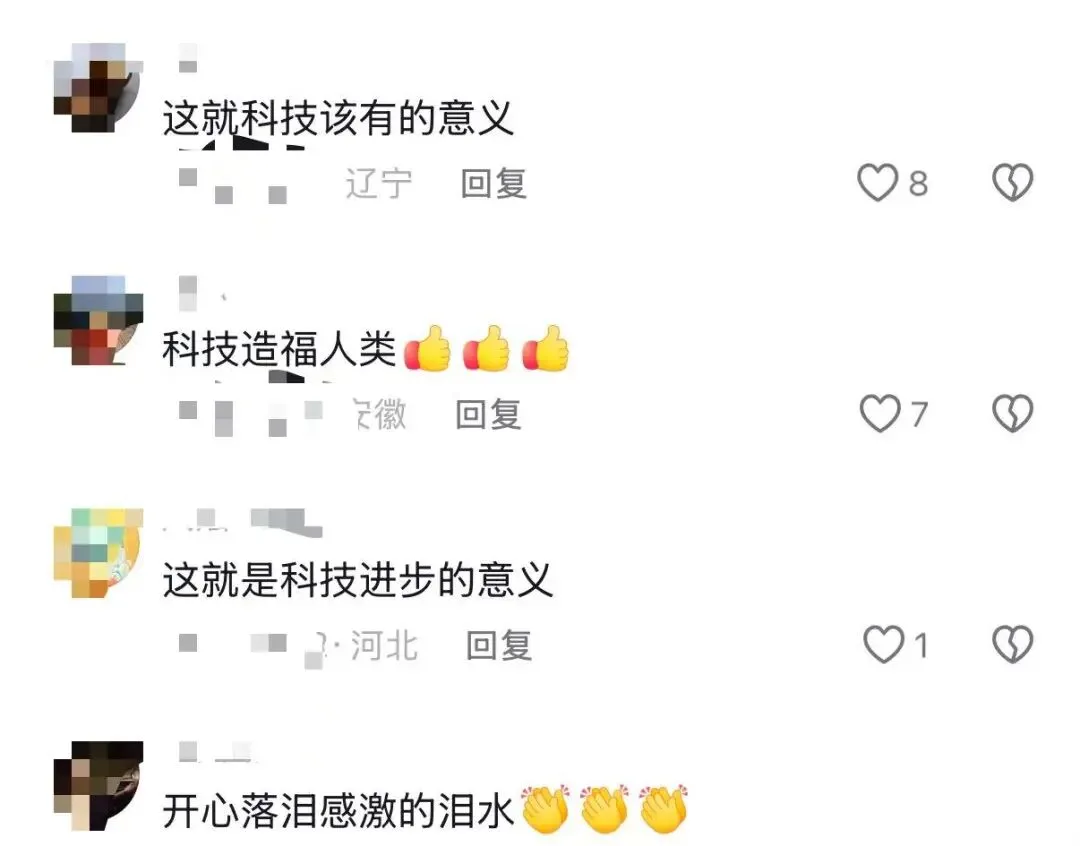Open avatar of 开心落泪 commenter

click(98, 785)
